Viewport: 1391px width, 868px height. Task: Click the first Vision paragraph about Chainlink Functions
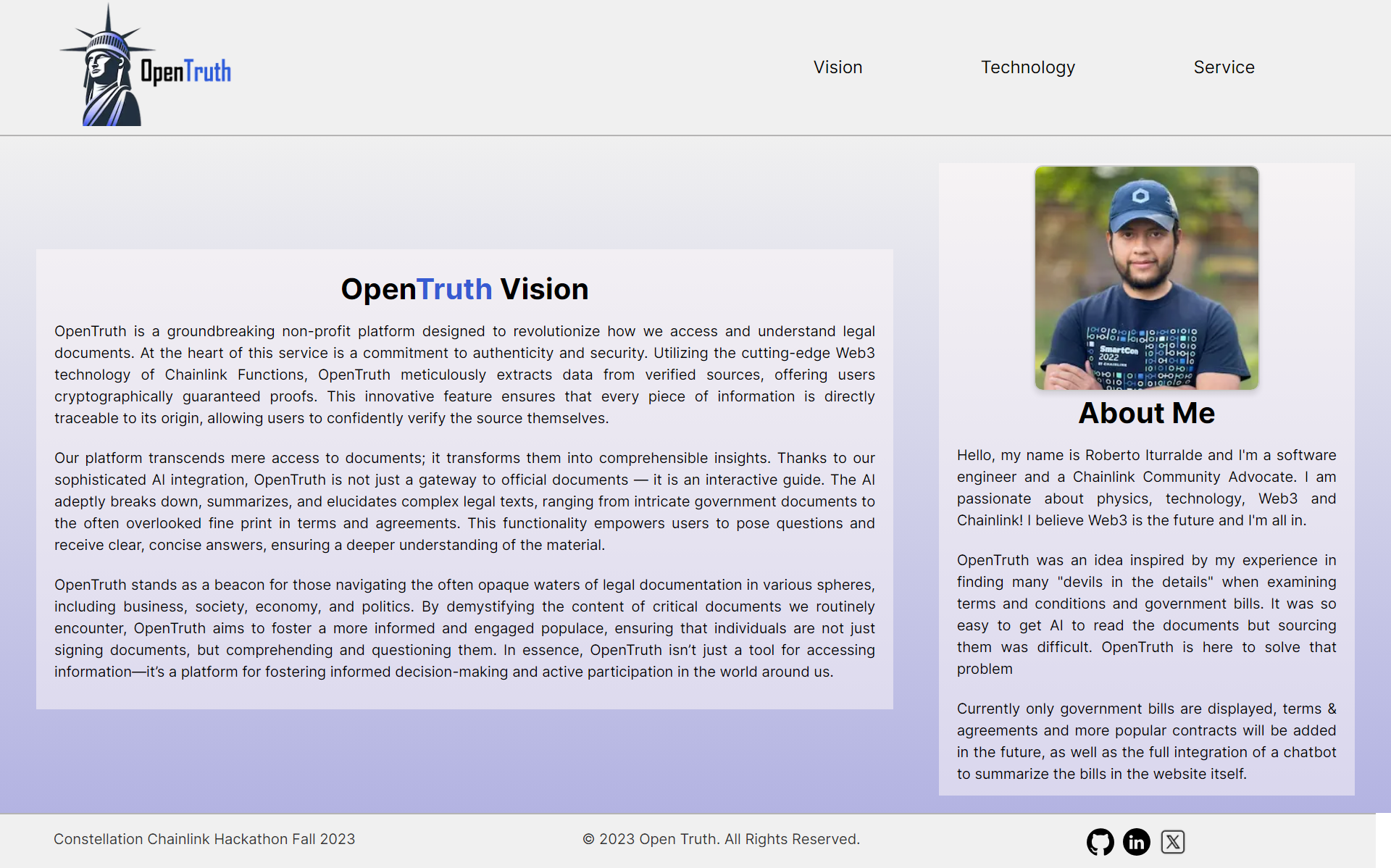tap(464, 375)
